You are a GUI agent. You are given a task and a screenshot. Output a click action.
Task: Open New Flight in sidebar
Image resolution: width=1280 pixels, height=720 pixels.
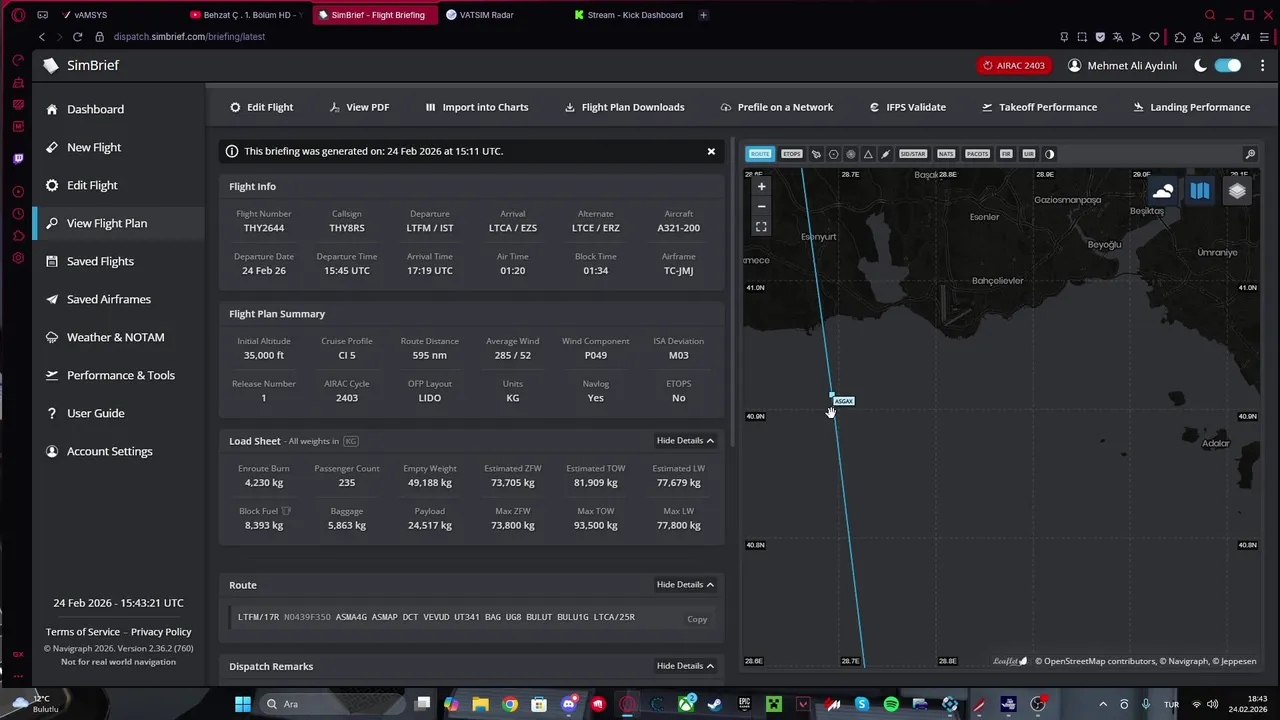[93, 147]
